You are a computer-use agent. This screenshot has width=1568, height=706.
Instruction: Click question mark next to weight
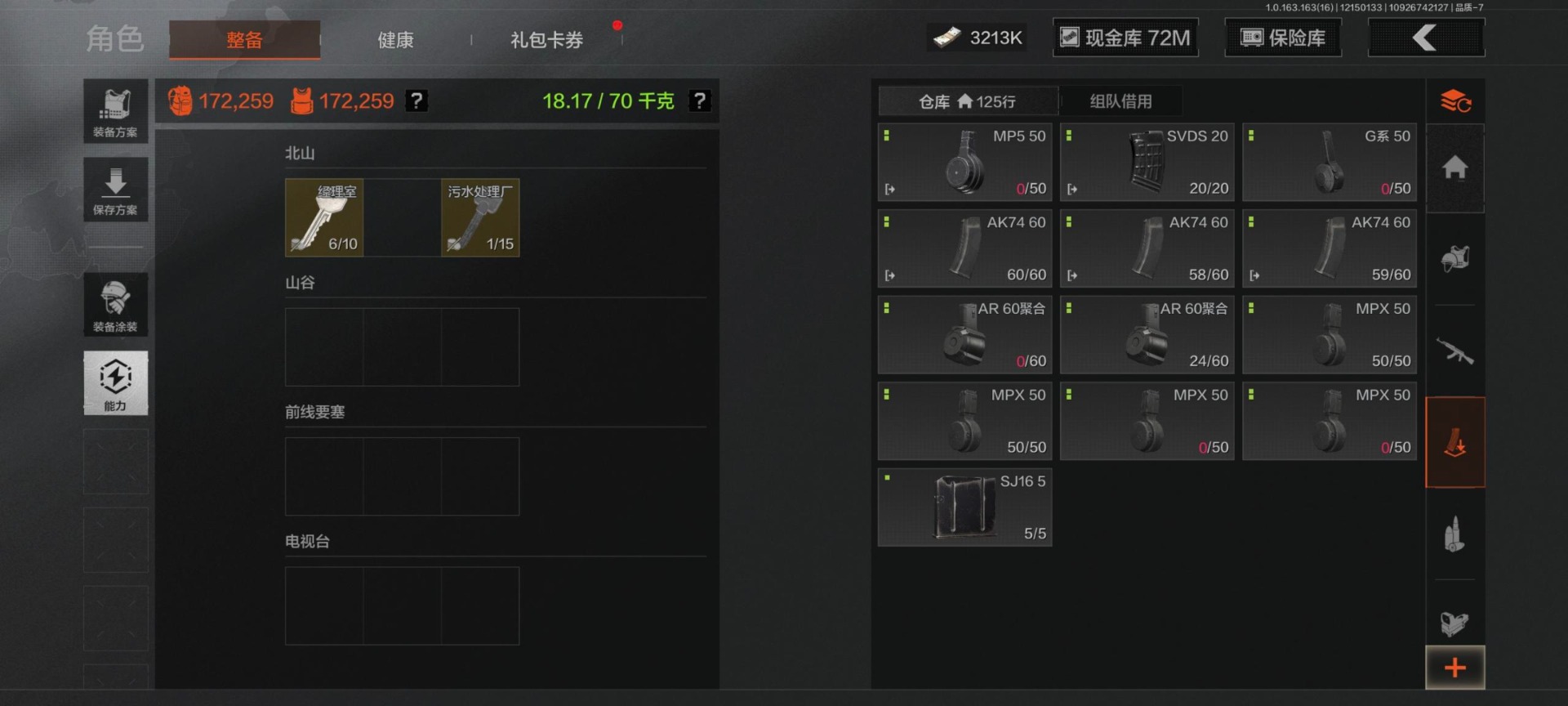click(699, 101)
